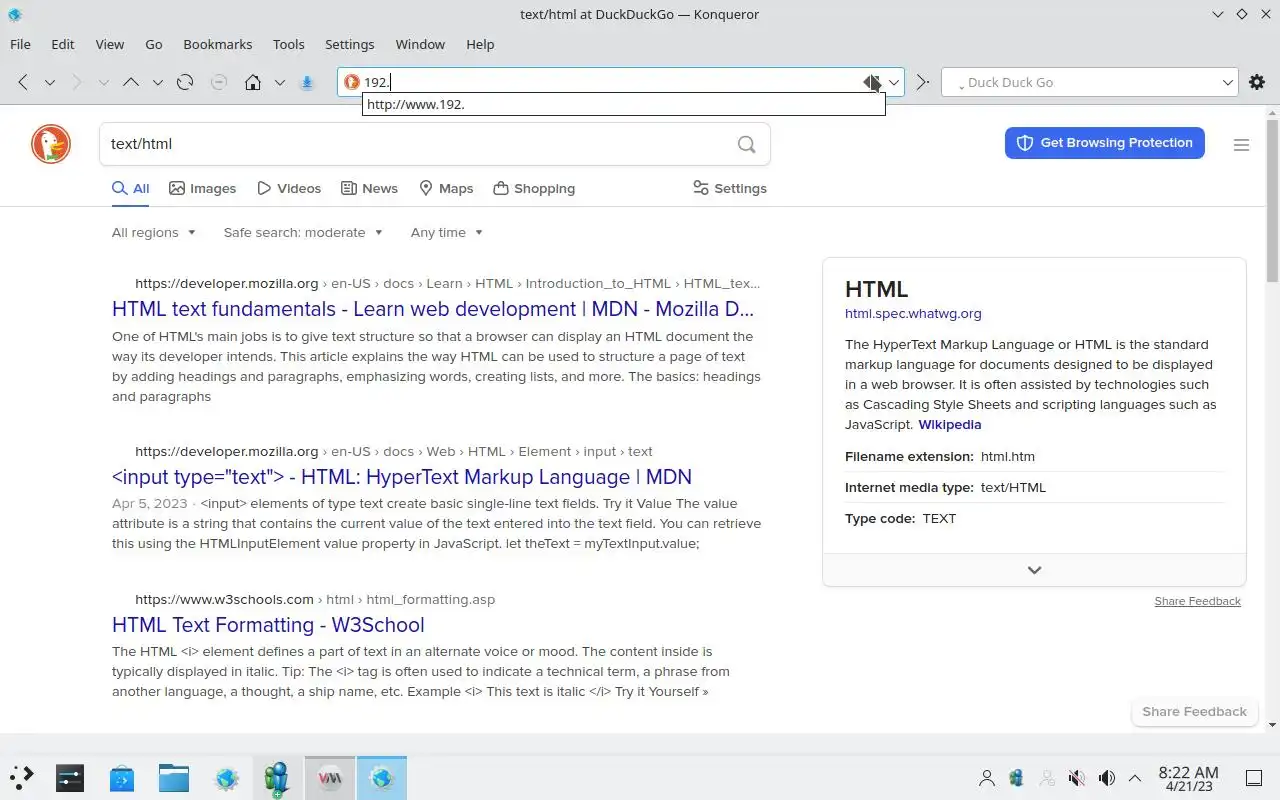Open the Go menu
The height and width of the screenshot is (800, 1280).
tap(154, 44)
